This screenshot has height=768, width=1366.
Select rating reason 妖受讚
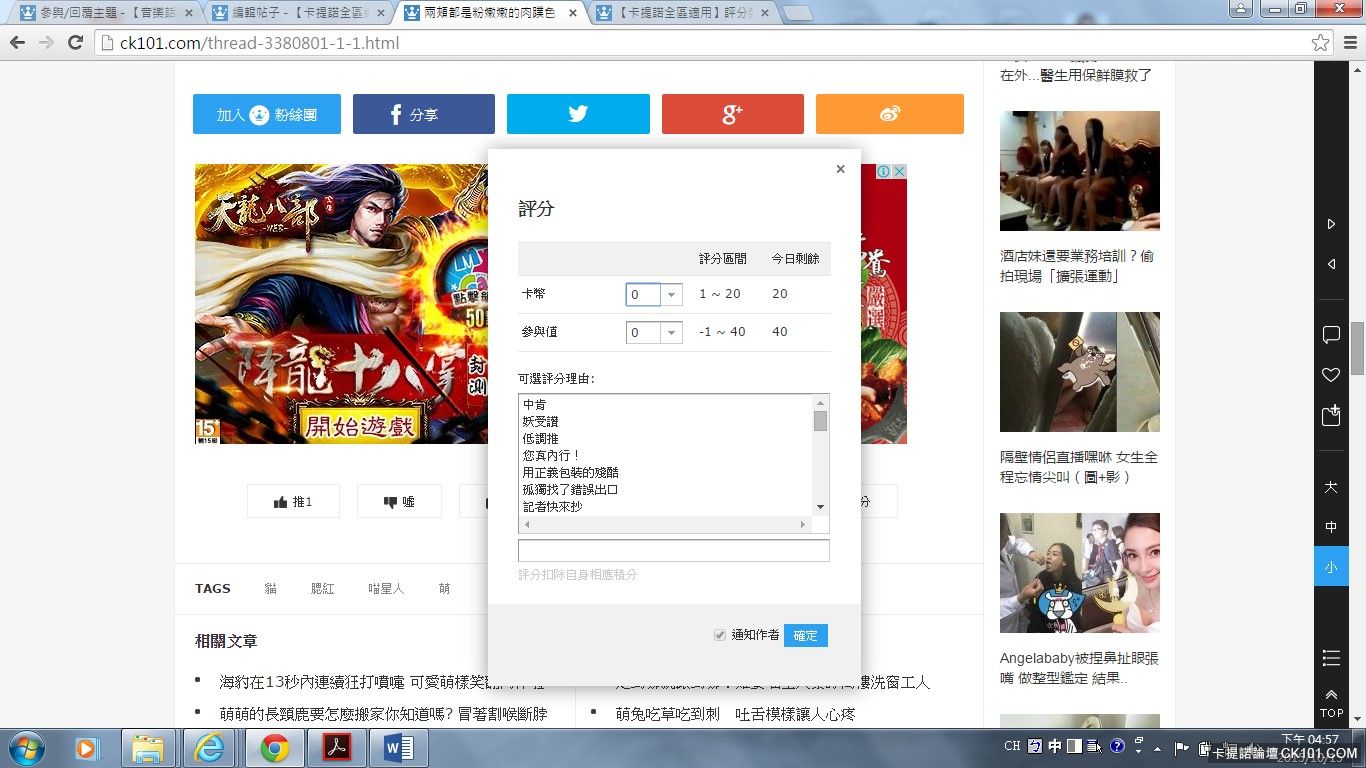[x=540, y=422]
